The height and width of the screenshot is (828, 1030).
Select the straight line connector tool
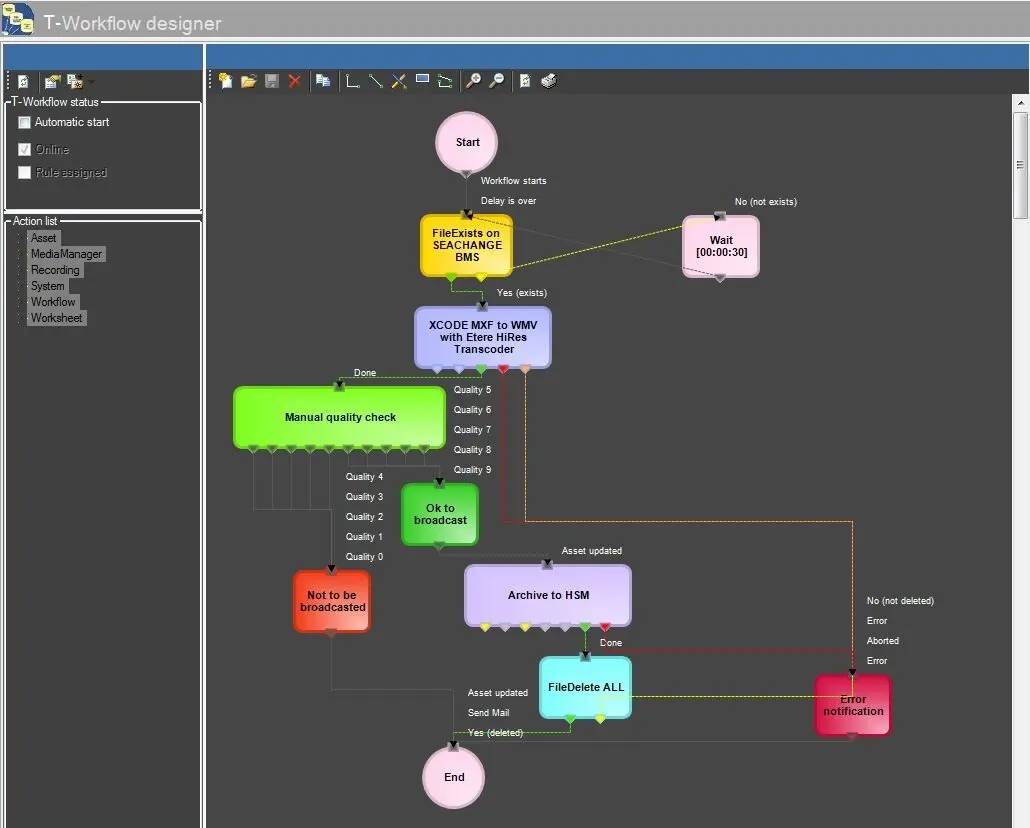(x=376, y=81)
